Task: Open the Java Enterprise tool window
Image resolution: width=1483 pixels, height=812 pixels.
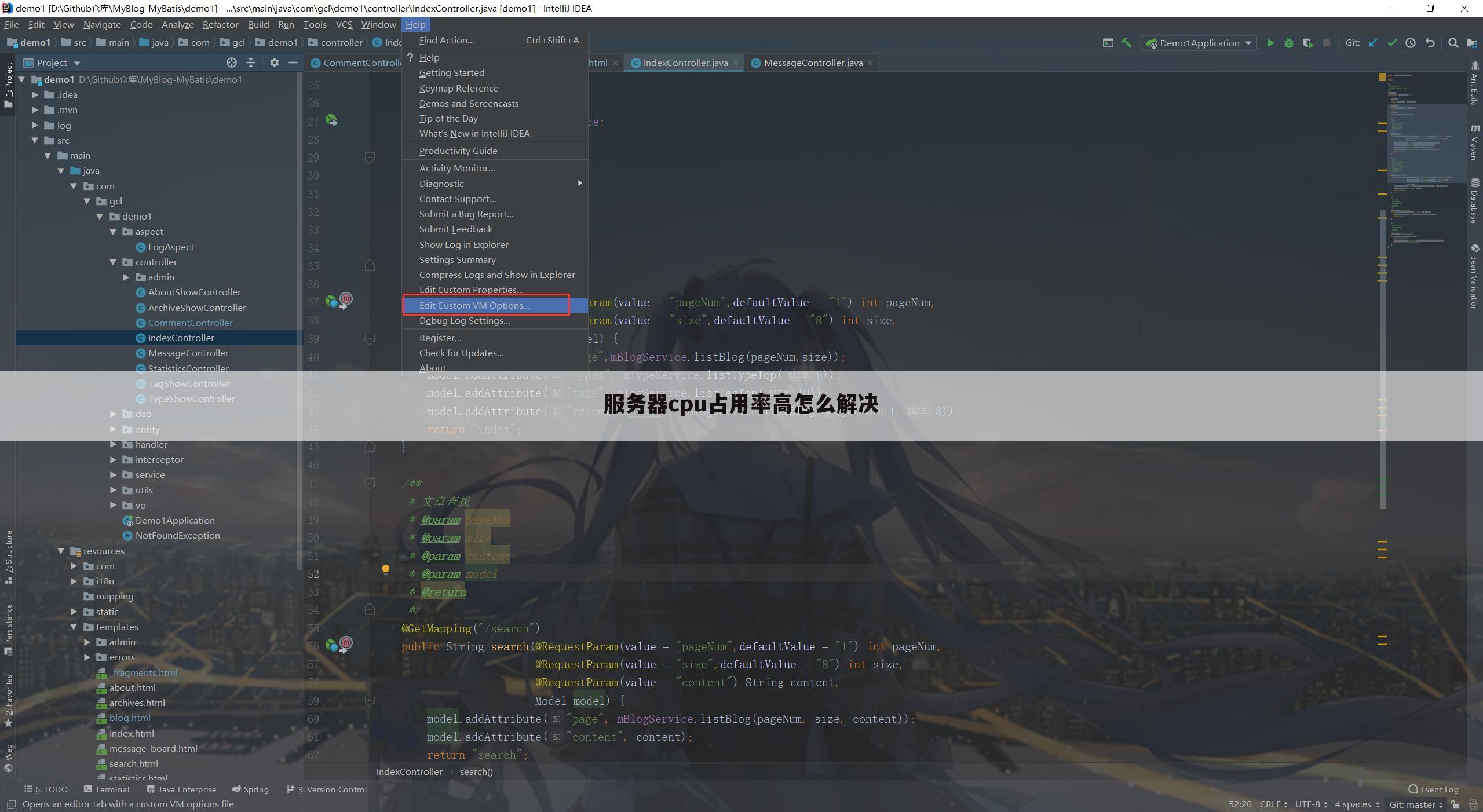Action: [181, 789]
